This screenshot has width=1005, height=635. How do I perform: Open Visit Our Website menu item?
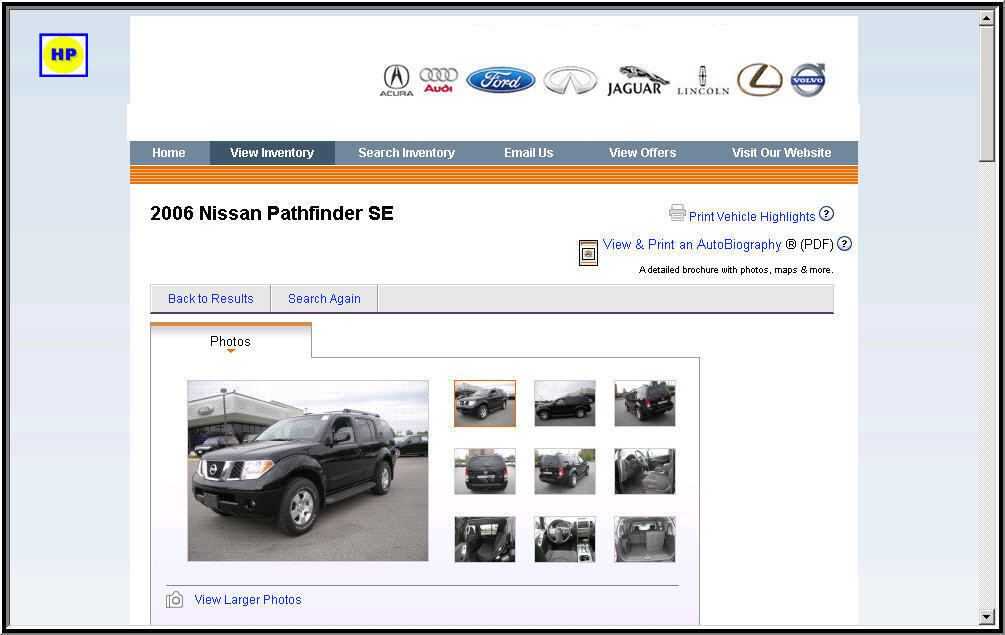(x=781, y=153)
